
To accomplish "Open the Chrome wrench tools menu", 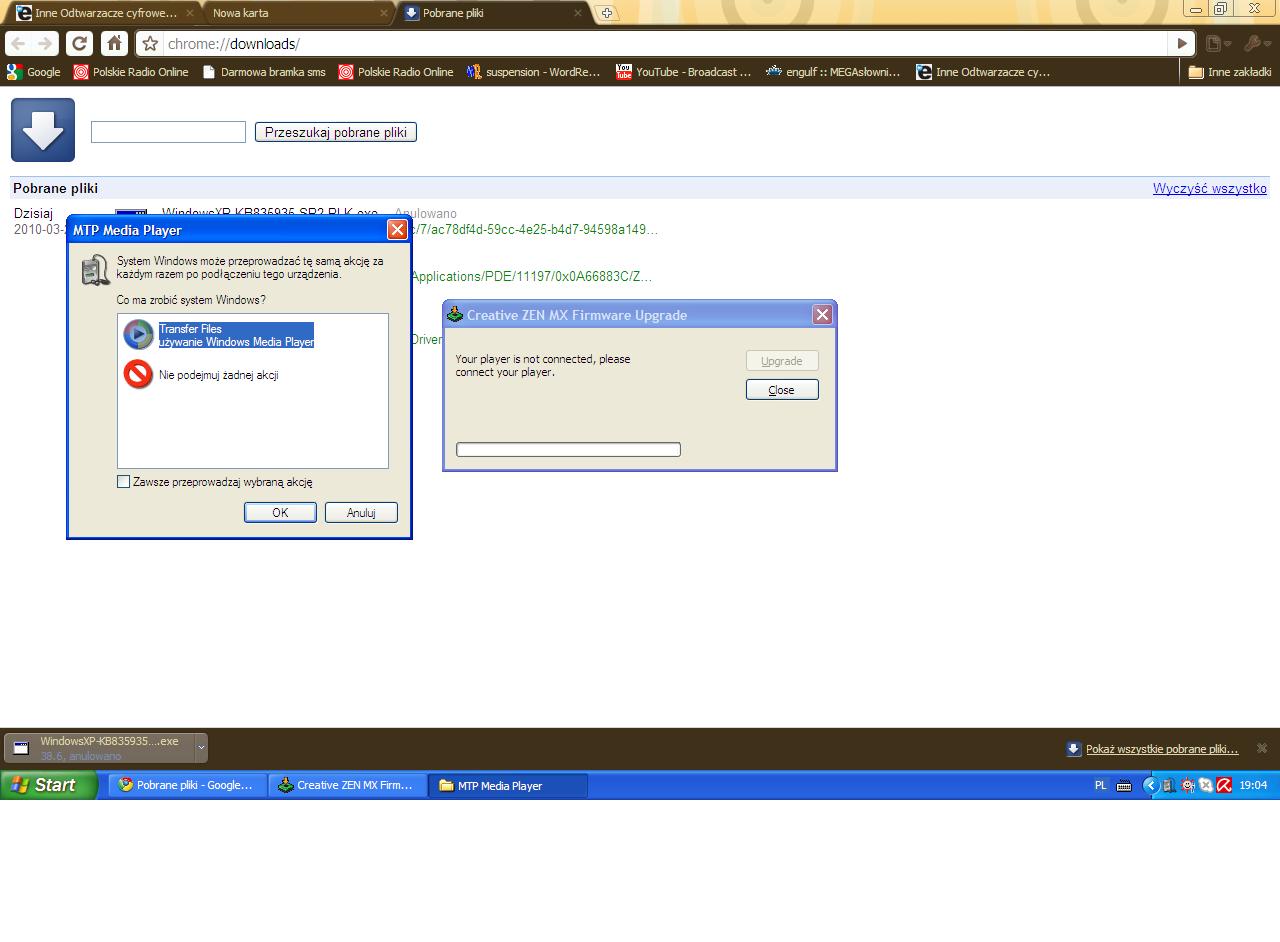I will 1256,44.
